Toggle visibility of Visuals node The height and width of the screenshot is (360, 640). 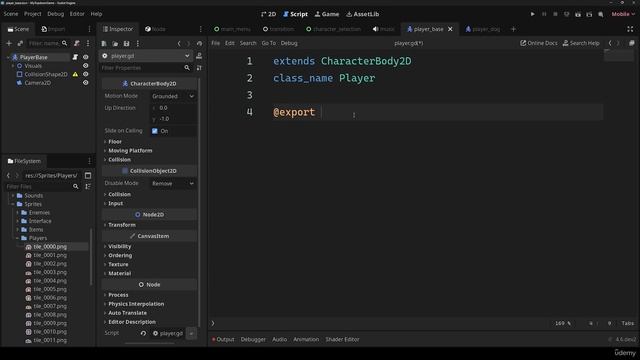tap(86, 66)
